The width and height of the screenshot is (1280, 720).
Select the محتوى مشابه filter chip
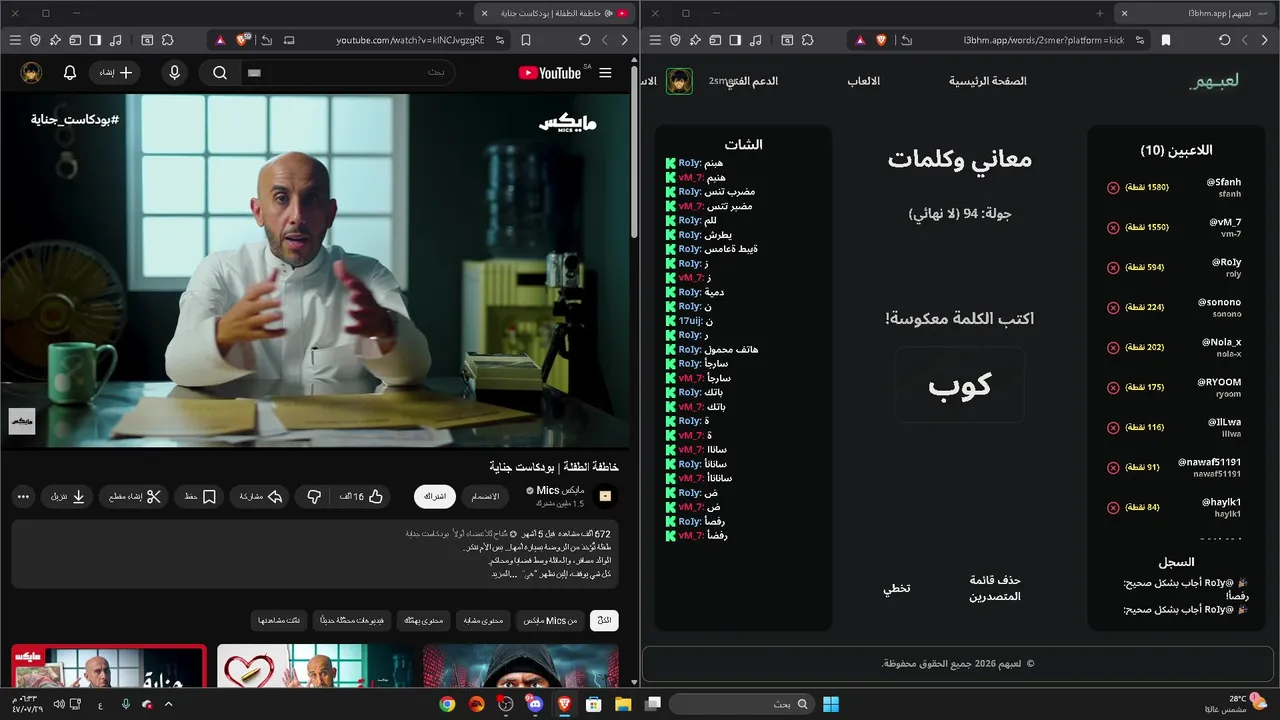pos(484,621)
